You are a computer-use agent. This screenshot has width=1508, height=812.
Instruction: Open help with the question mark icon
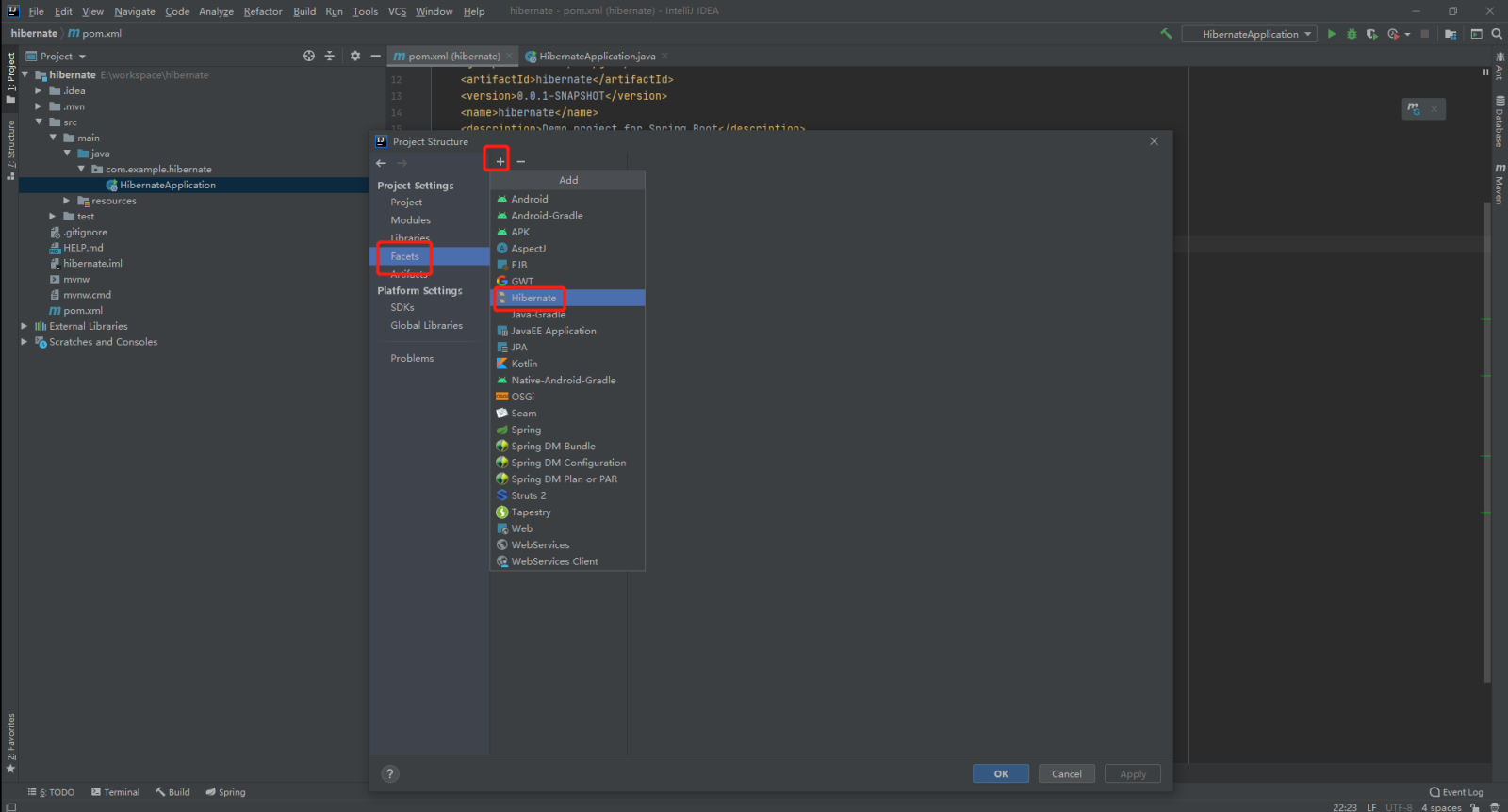[390, 773]
